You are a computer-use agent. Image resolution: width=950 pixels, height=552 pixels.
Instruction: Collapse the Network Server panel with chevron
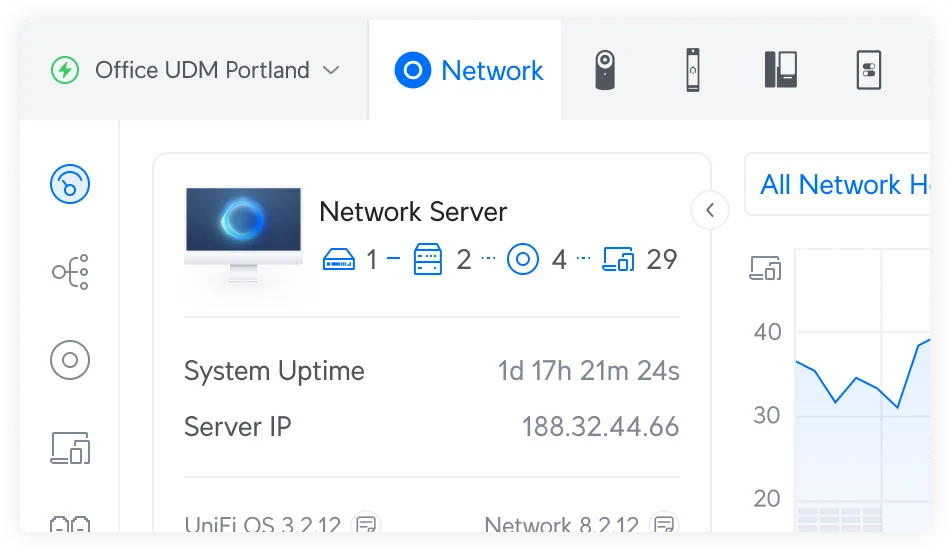710,210
